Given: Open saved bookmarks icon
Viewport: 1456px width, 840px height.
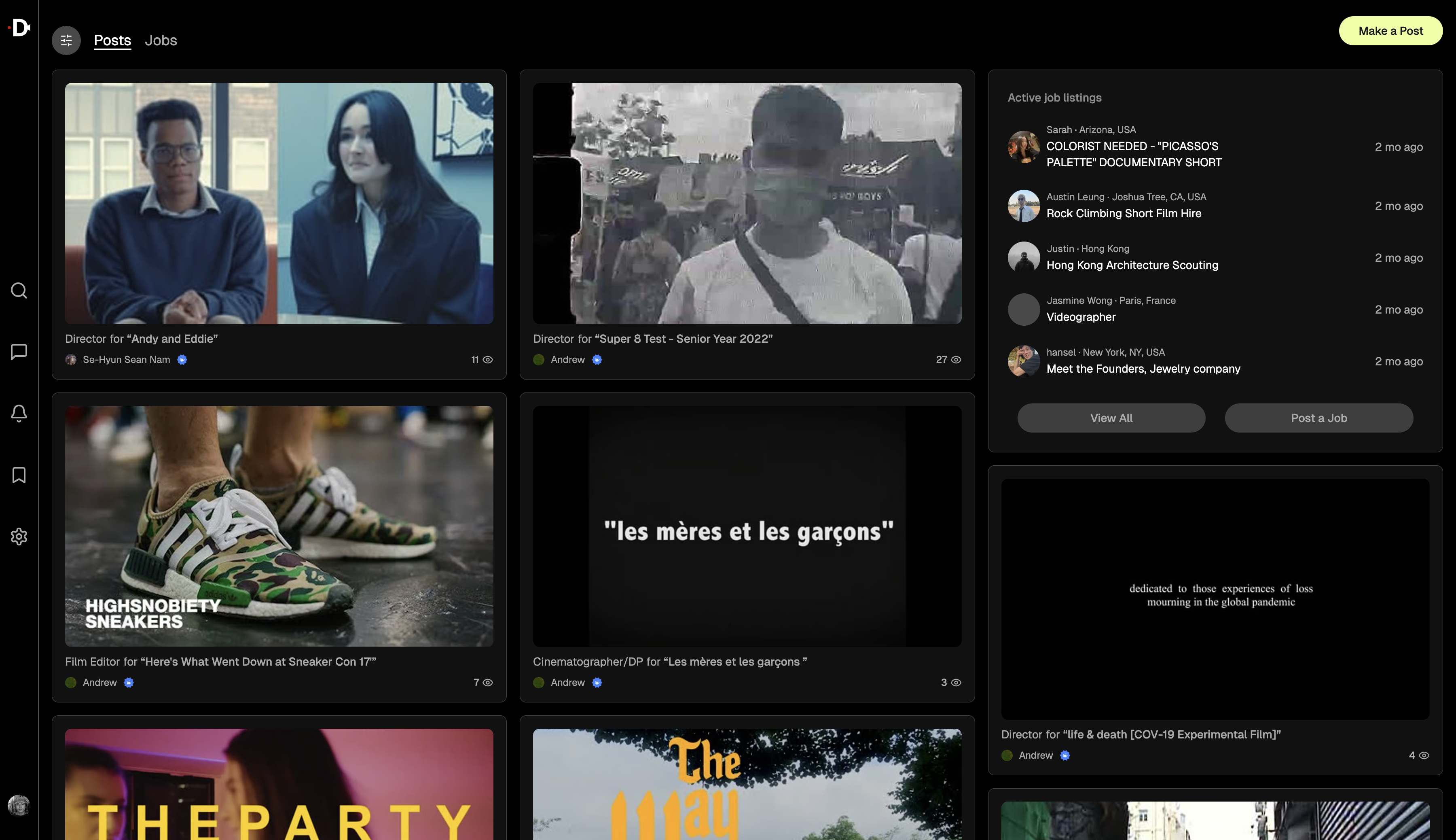Looking at the screenshot, I should [x=19, y=475].
